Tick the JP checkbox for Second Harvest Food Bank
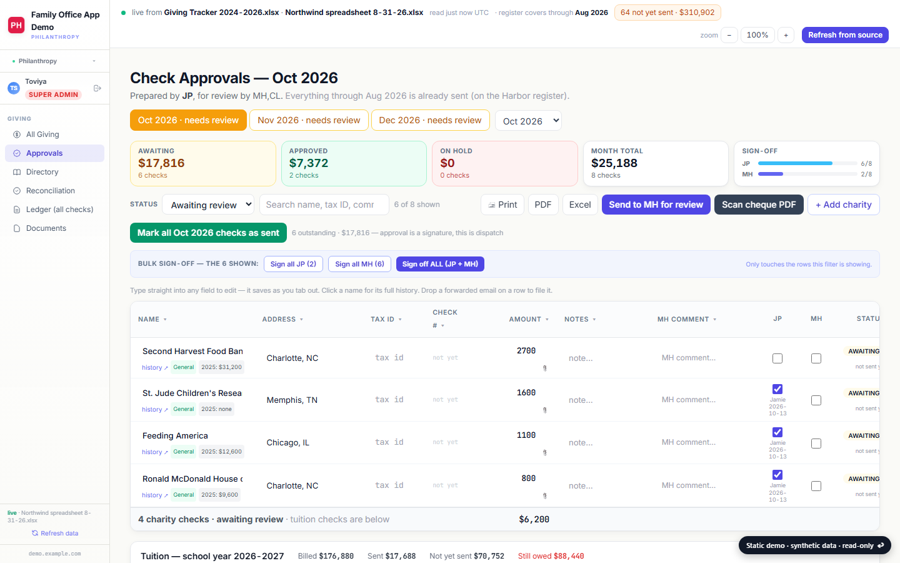900x563 pixels. [777, 358]
